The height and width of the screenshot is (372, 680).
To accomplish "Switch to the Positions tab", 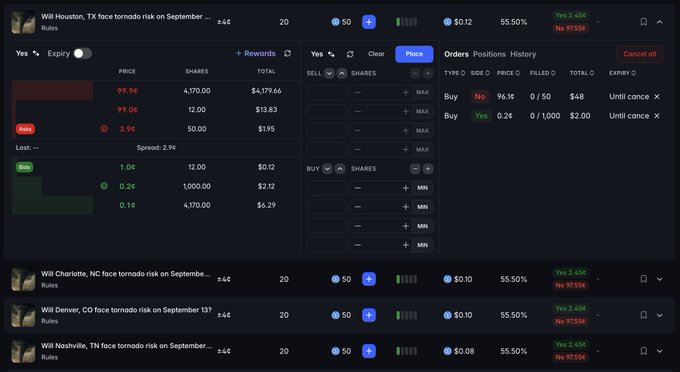I will click(x=489, y=54).
